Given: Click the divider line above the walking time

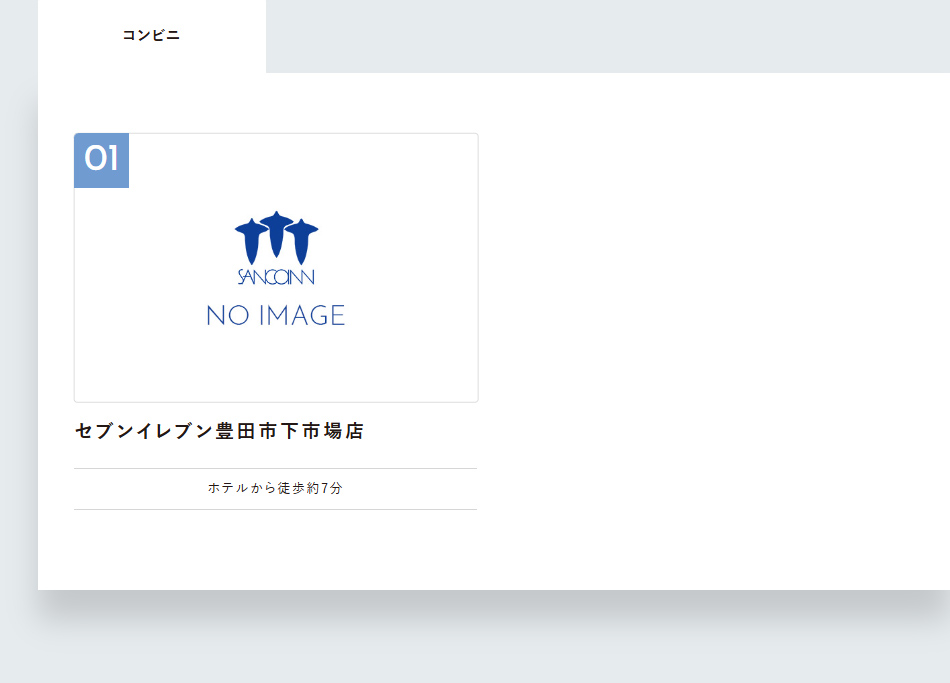Looking at the screenshot, I should [x=276, y=466].
